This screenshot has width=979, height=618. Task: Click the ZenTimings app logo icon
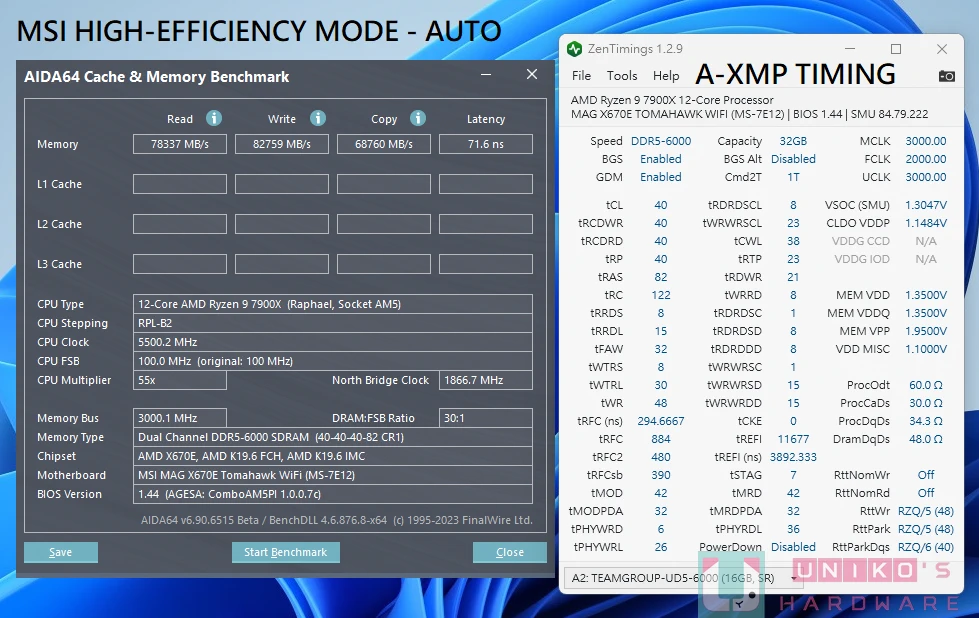tap(574, 49)
